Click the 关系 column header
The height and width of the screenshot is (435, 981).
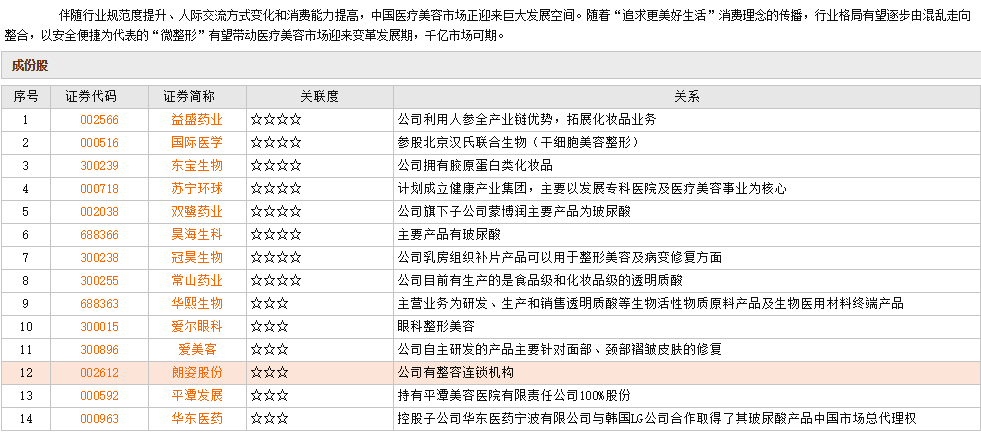[x=687, y=97]
